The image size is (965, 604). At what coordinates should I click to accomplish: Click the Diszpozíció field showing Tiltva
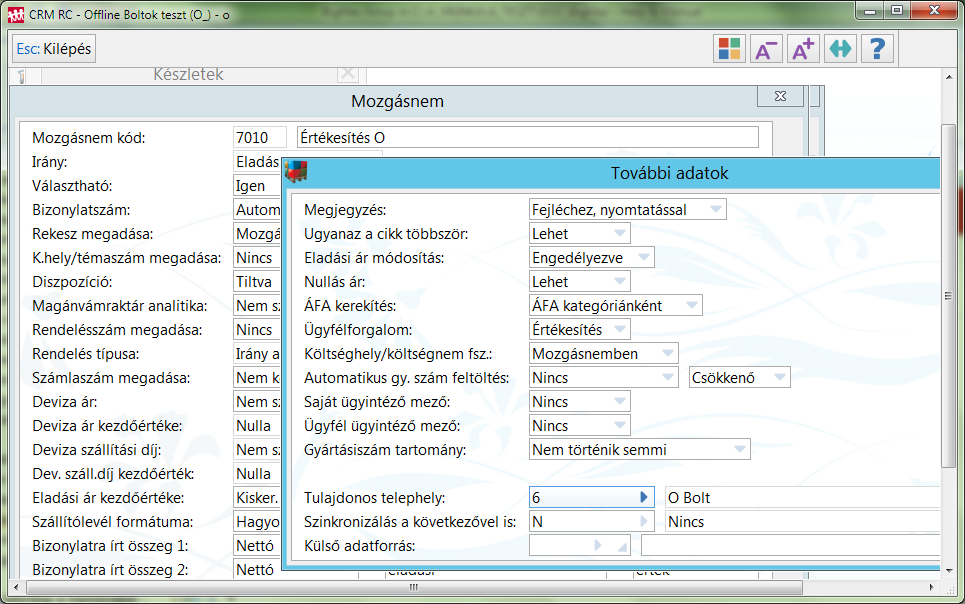[x=257, y=281]
